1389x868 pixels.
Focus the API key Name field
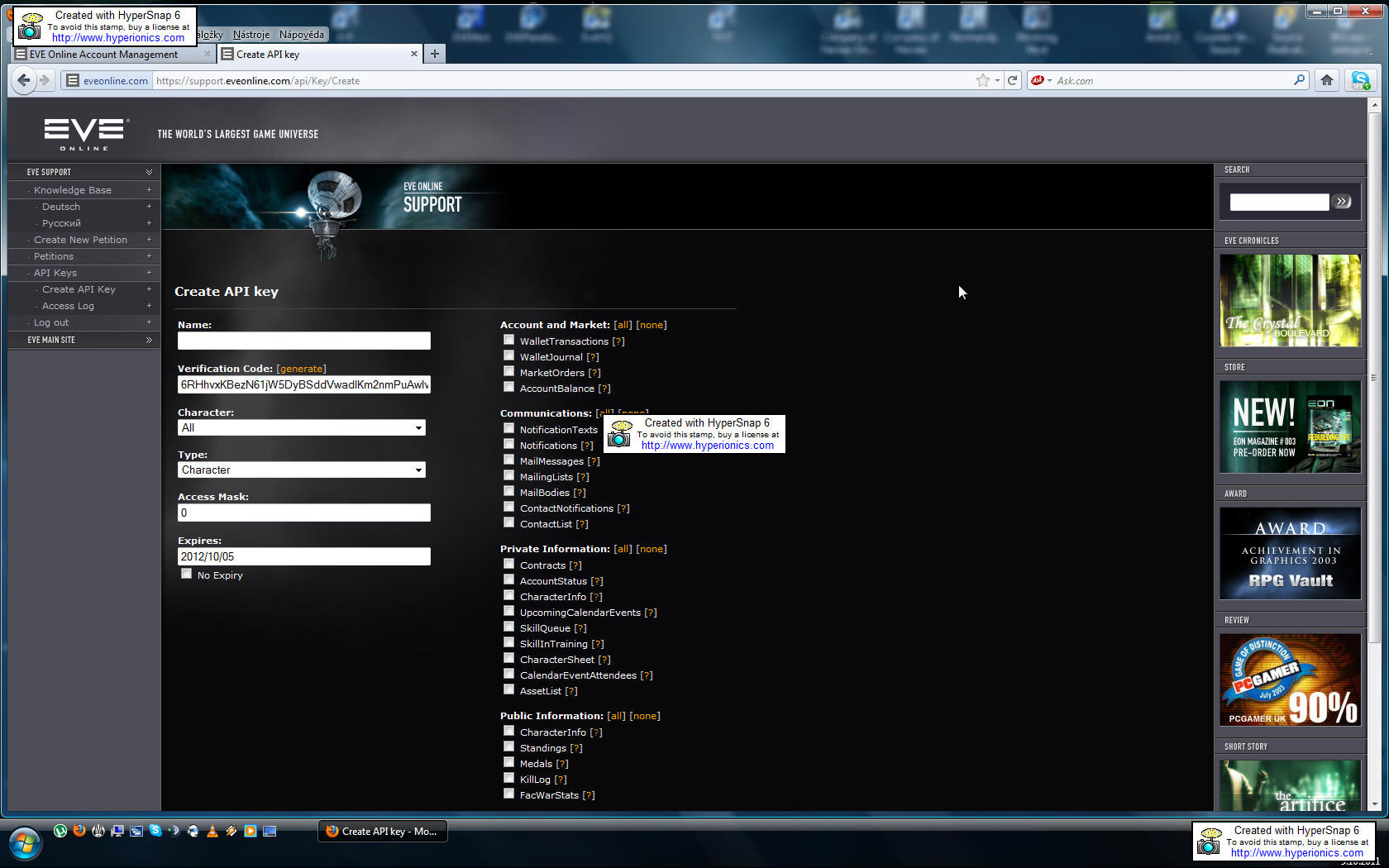pos(304,341)
